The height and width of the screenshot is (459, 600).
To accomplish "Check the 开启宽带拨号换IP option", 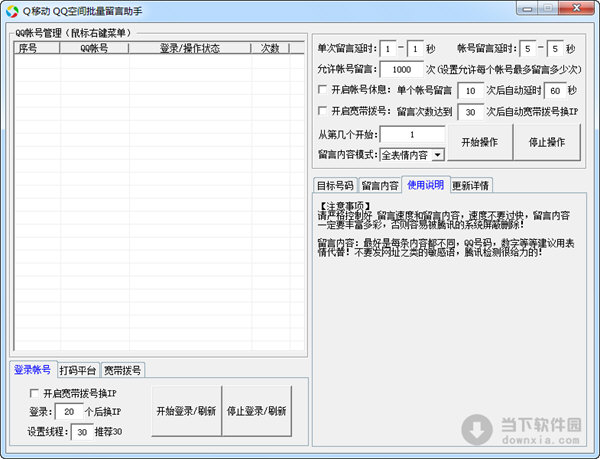I will click(x=36, y=393).
